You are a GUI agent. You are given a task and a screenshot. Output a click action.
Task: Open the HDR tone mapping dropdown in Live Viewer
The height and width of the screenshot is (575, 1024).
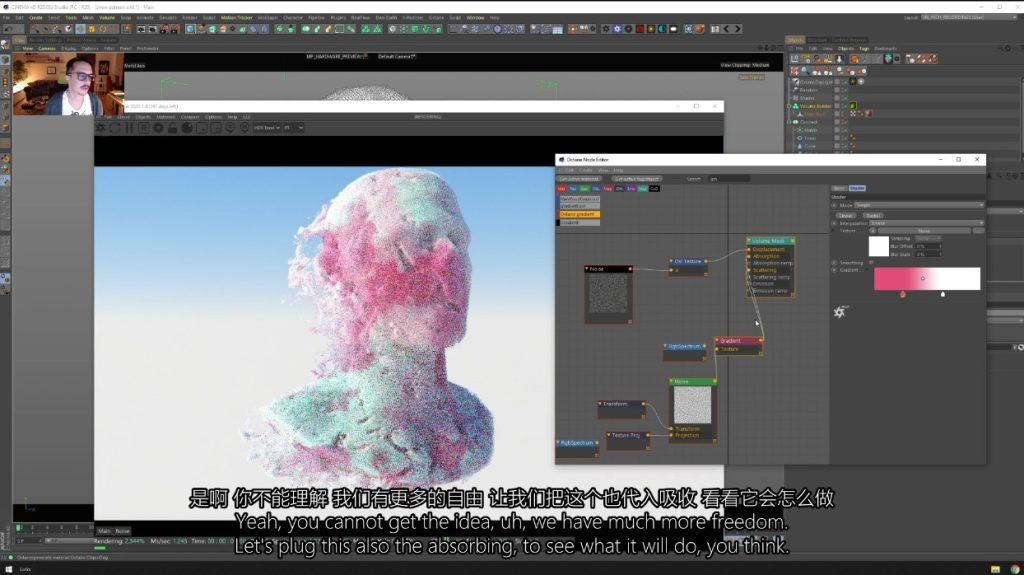[267, 128]
